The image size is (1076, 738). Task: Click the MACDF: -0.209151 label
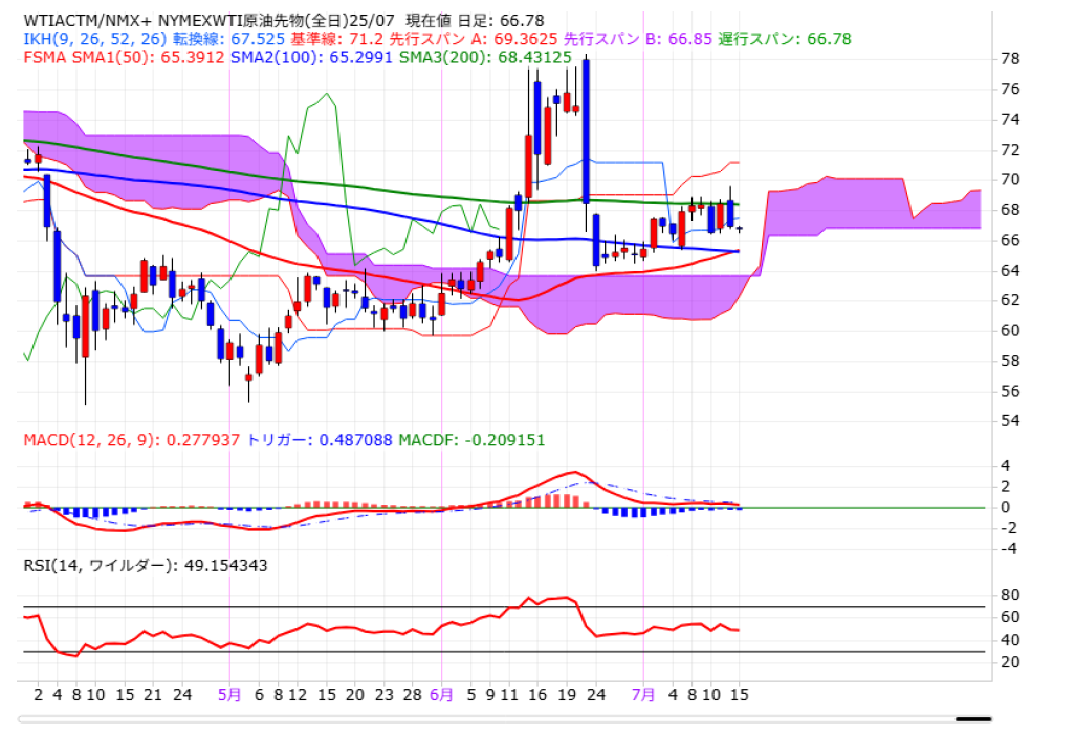click(472, 440)
